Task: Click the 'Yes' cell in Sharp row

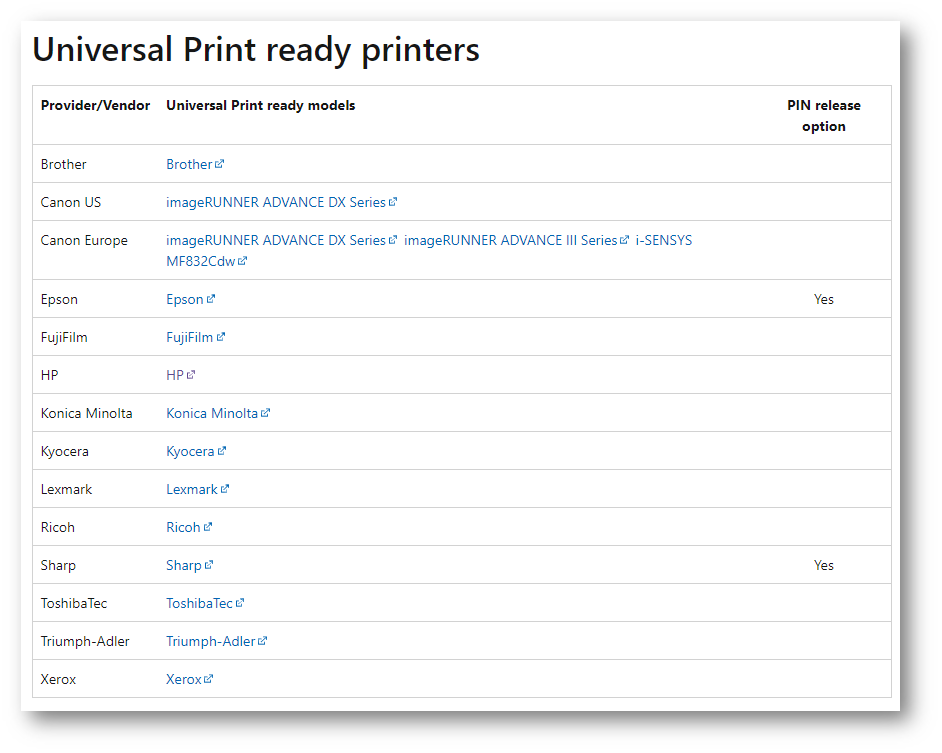Action: [824, 566]
